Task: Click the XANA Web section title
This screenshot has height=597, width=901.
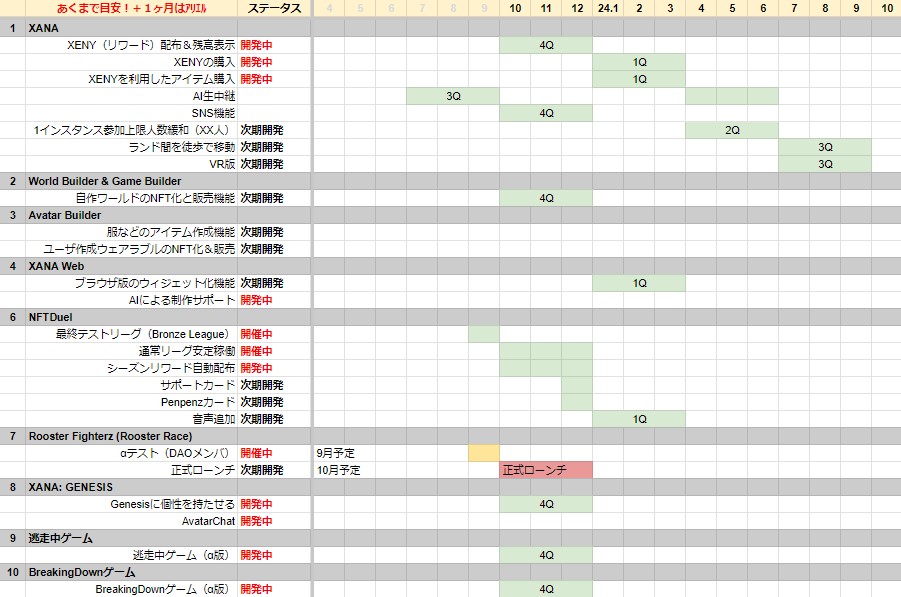Action: click(x=56, y=266)
